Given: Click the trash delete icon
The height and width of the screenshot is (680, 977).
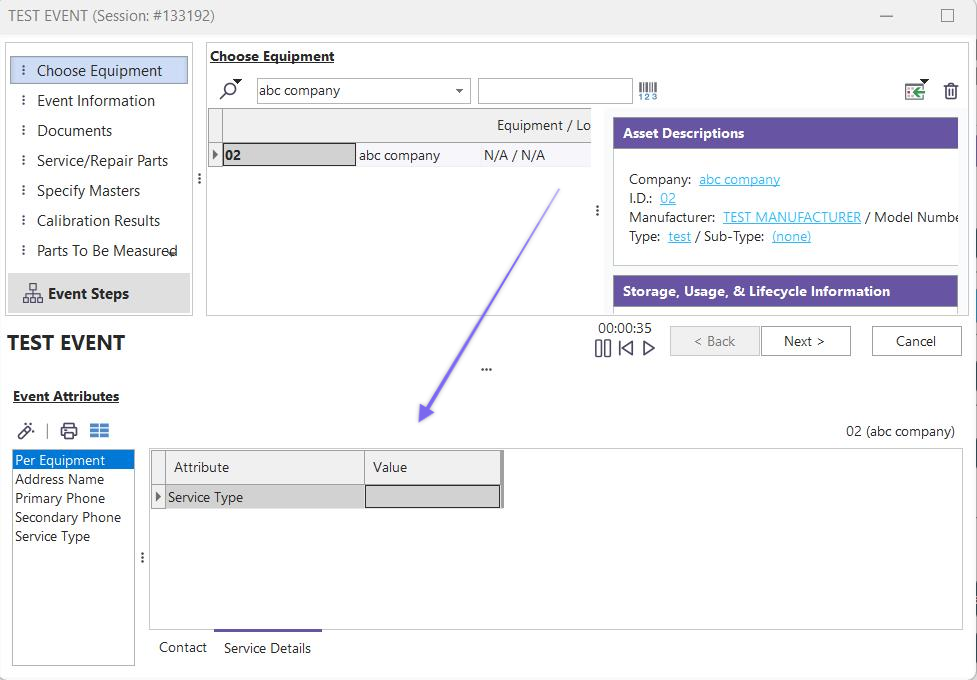Looking at the screenshot, I should pos(950,91).
